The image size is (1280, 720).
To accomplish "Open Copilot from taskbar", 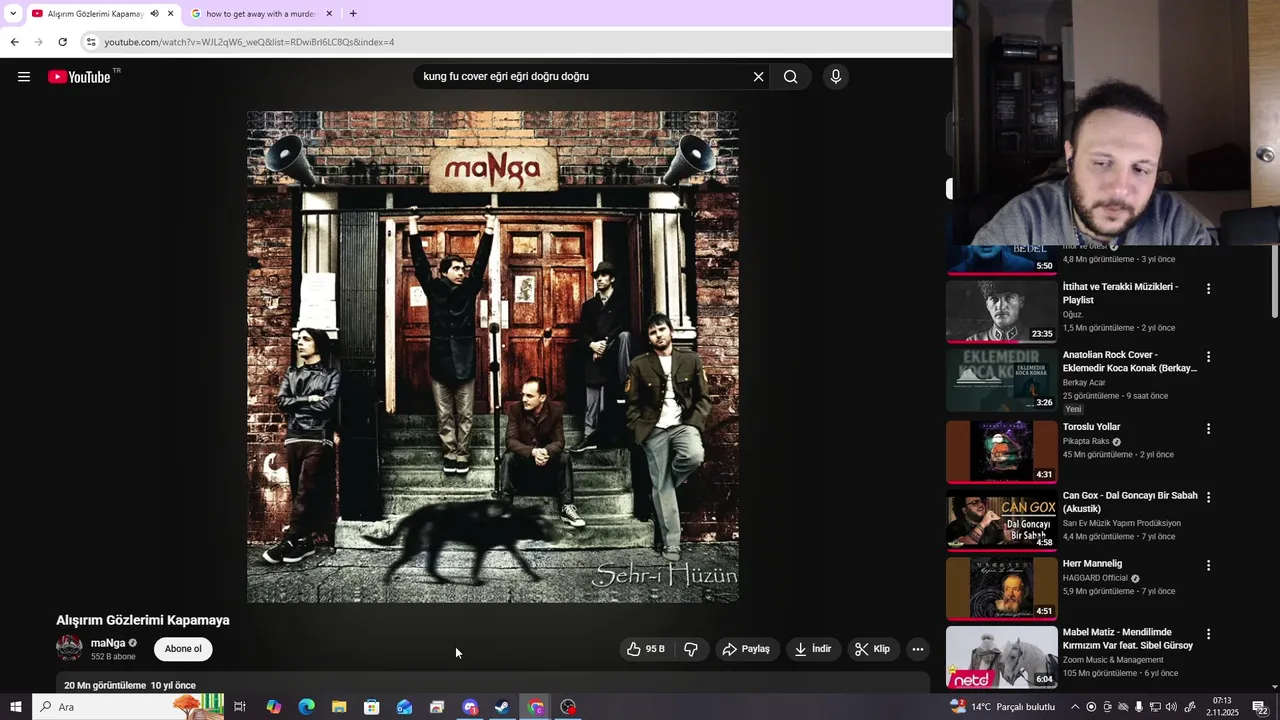I will click(x=274, y=707).
